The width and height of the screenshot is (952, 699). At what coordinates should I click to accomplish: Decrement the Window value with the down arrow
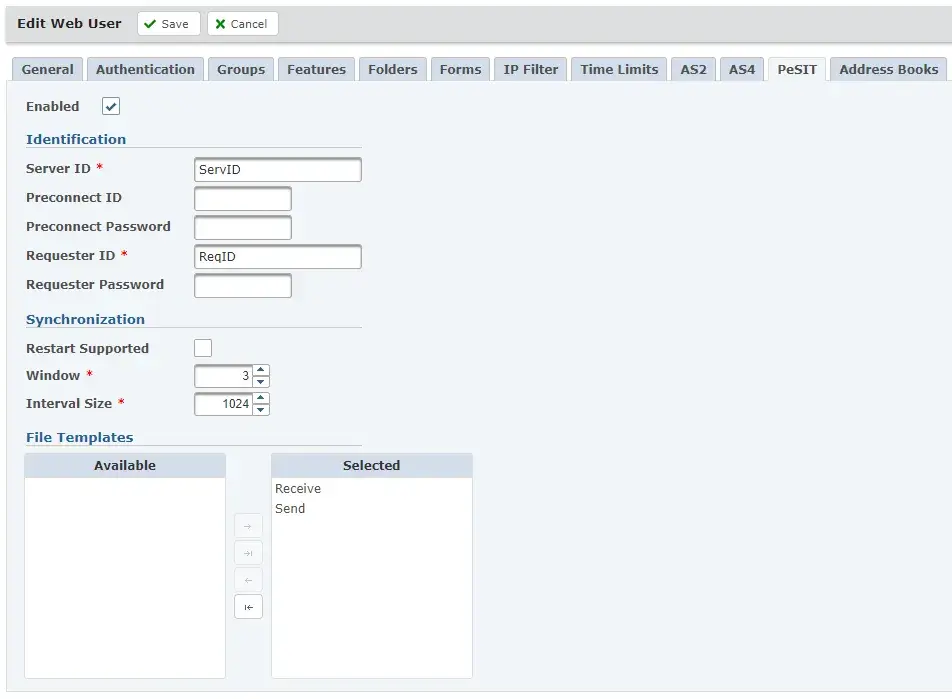(x=260, y=381)
